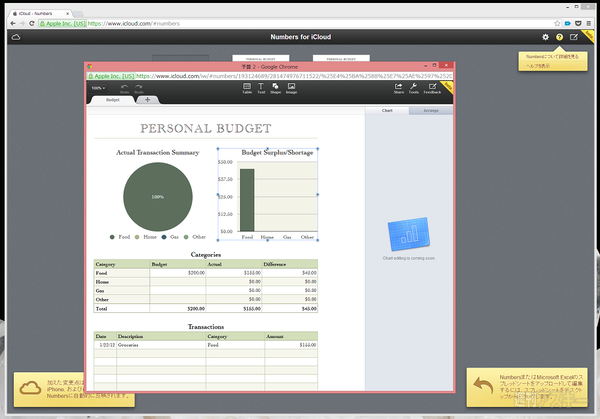Undo the last change
This screenshot has height=419, width=600.
coord(124,89)
